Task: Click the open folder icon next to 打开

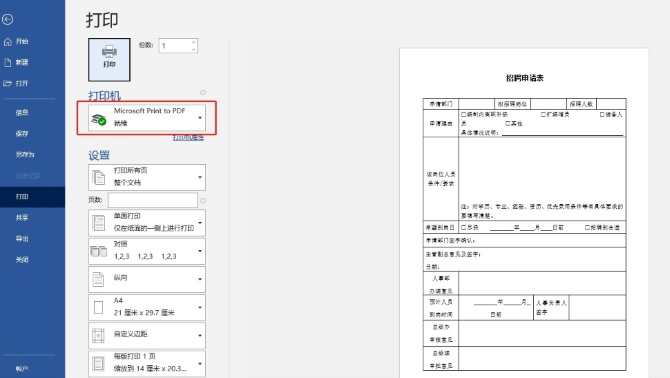Action: tap(8, 83)
